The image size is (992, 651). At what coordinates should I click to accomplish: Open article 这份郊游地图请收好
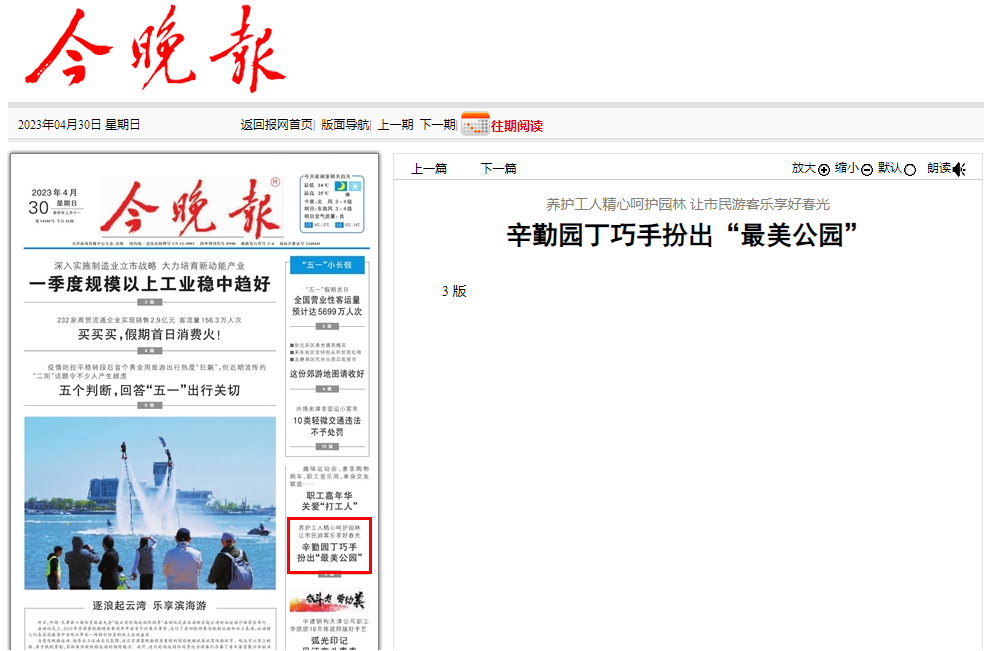[329, 372]
